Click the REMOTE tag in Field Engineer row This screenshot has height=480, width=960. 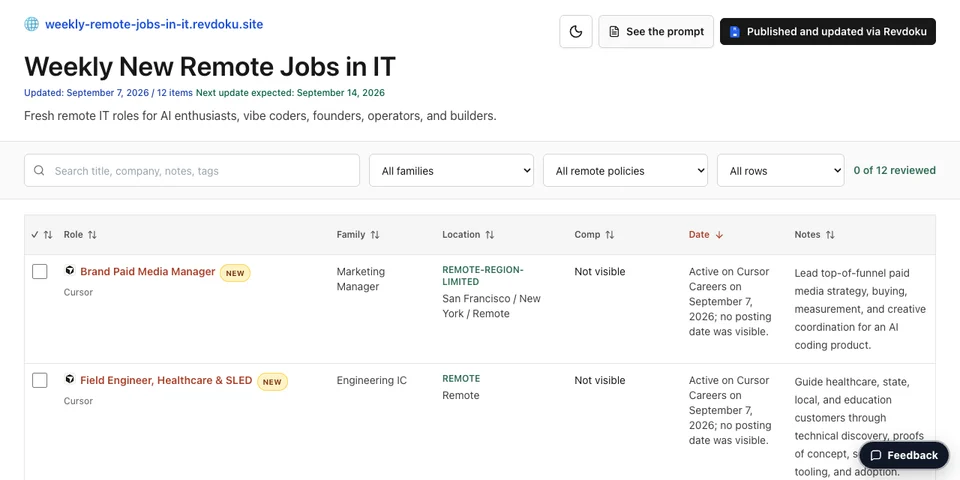click(461, 378)
